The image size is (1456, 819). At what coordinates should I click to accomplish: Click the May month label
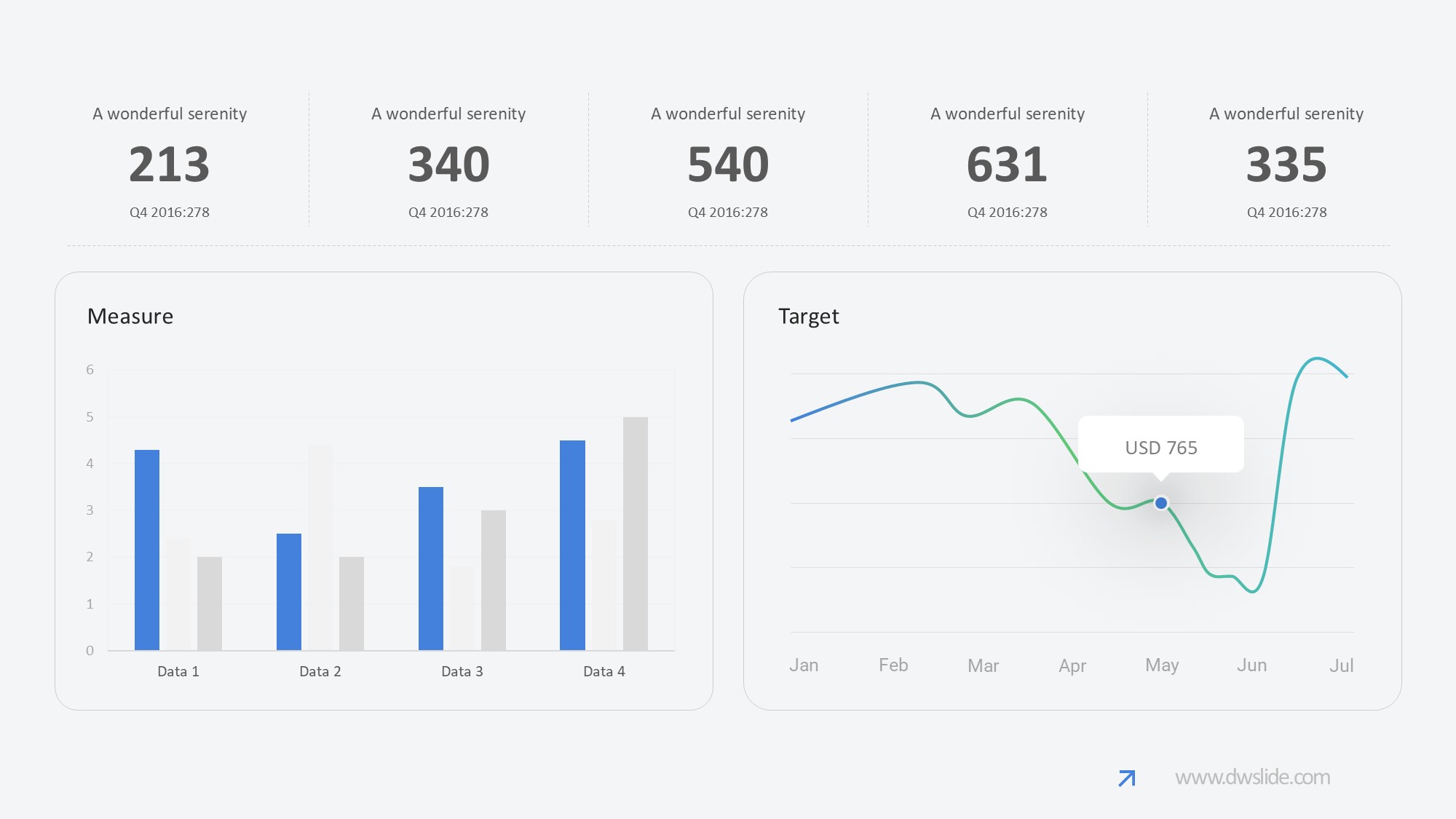click(x=1161, y=665)
